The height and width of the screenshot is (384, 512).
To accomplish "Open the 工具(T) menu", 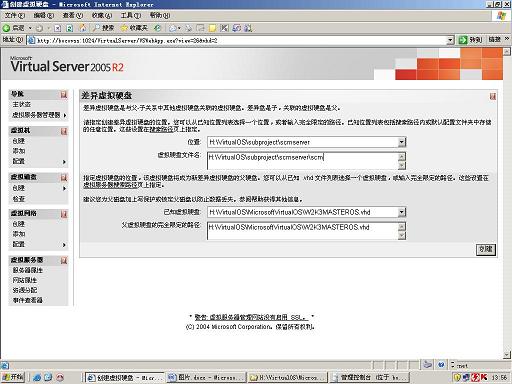I will pyautogui.click(x=130, y=15).
